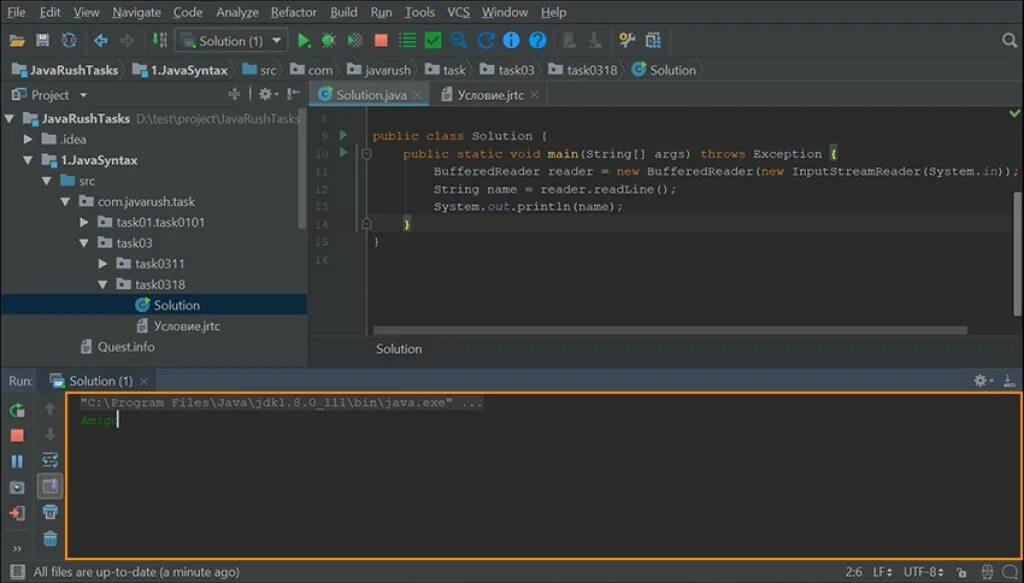
Task: Open the Refactor menu
Action: pos(293,12)
